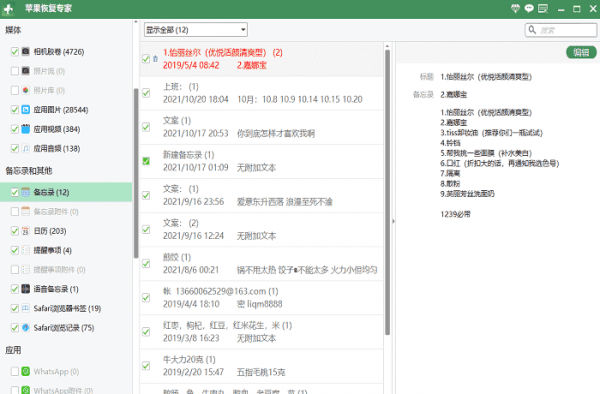Click the note list vertical scrollbar
This screenshot has width=600, height=394.
pyautogui.click(x=387, y=192)
